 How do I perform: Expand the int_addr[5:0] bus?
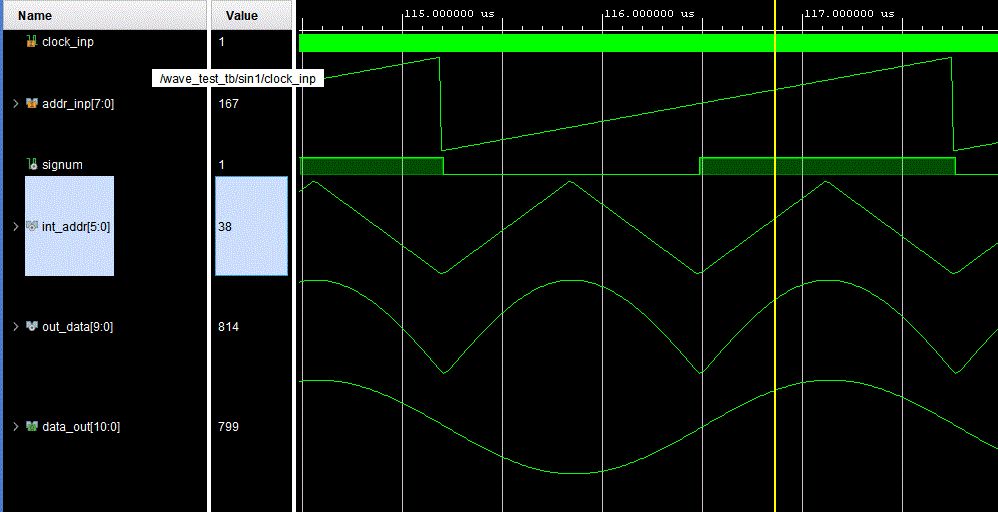click(x=16, y=226)
